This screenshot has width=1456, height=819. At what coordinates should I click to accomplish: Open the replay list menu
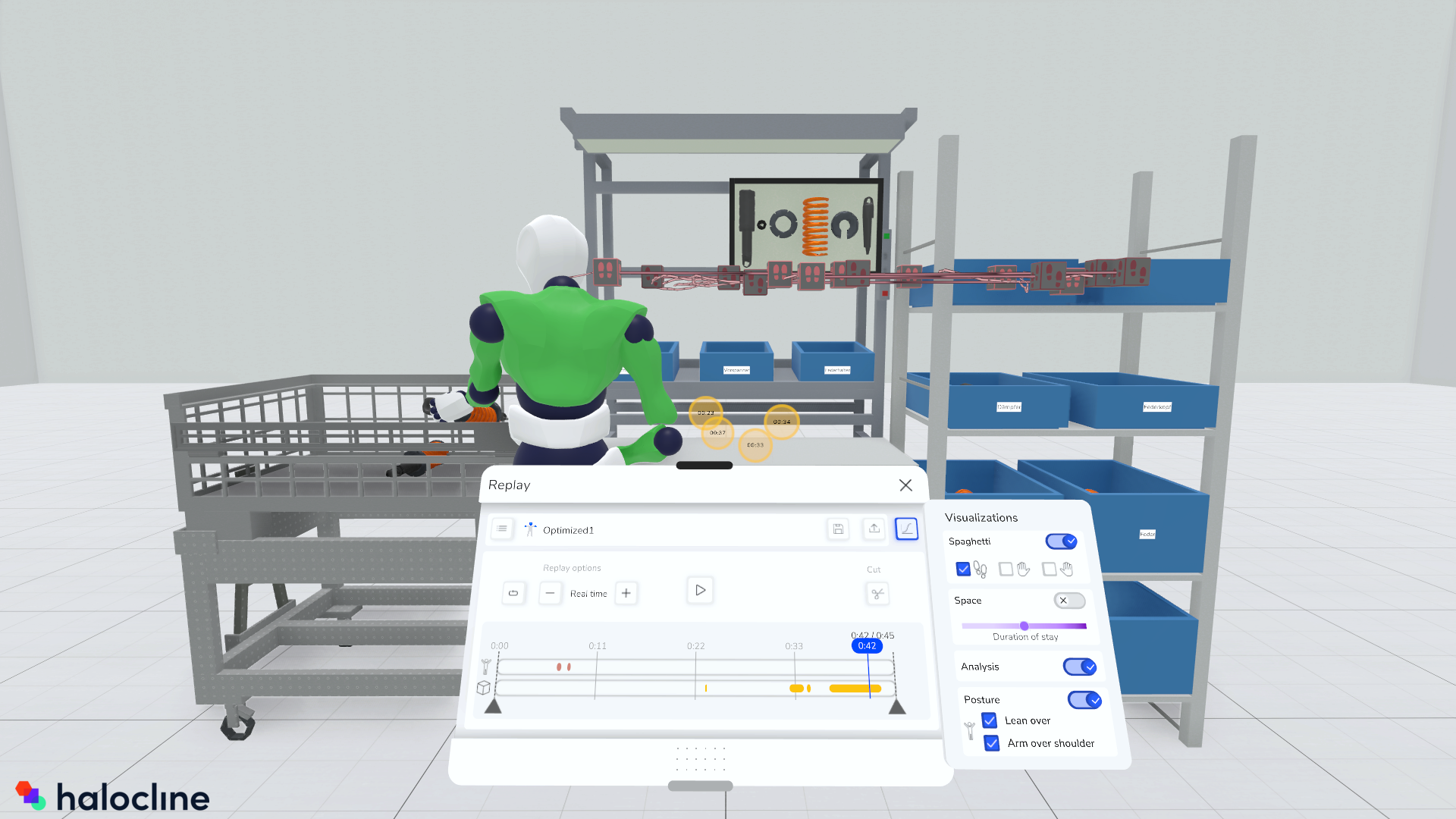coord(502,529)
